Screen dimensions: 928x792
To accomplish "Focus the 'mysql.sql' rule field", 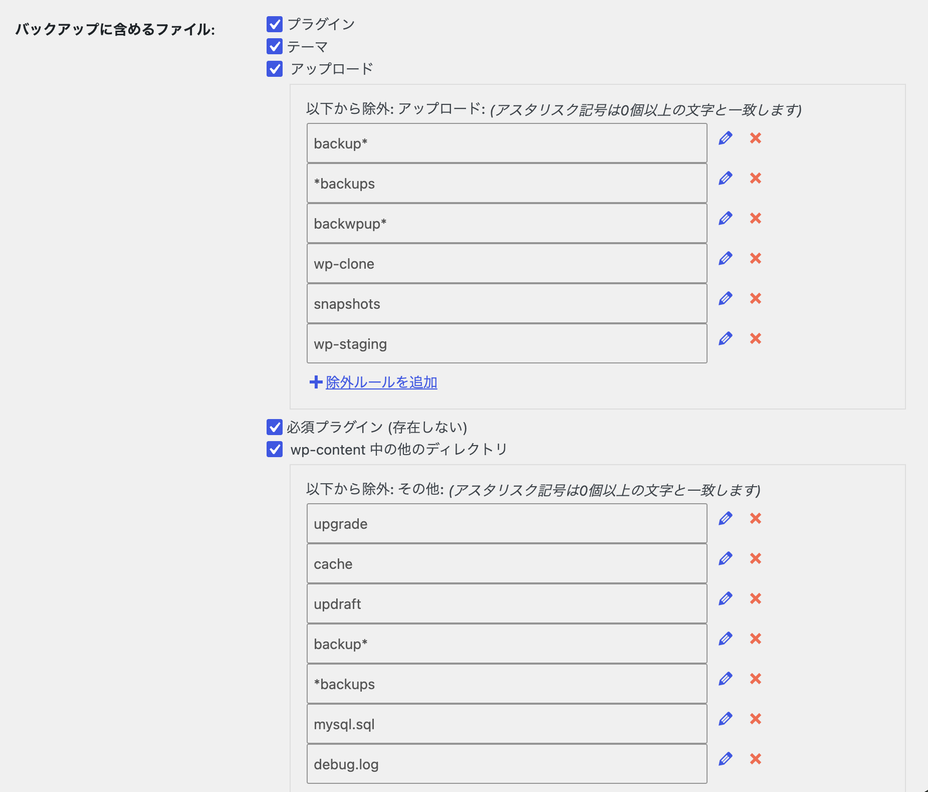I will click(507, 725).
